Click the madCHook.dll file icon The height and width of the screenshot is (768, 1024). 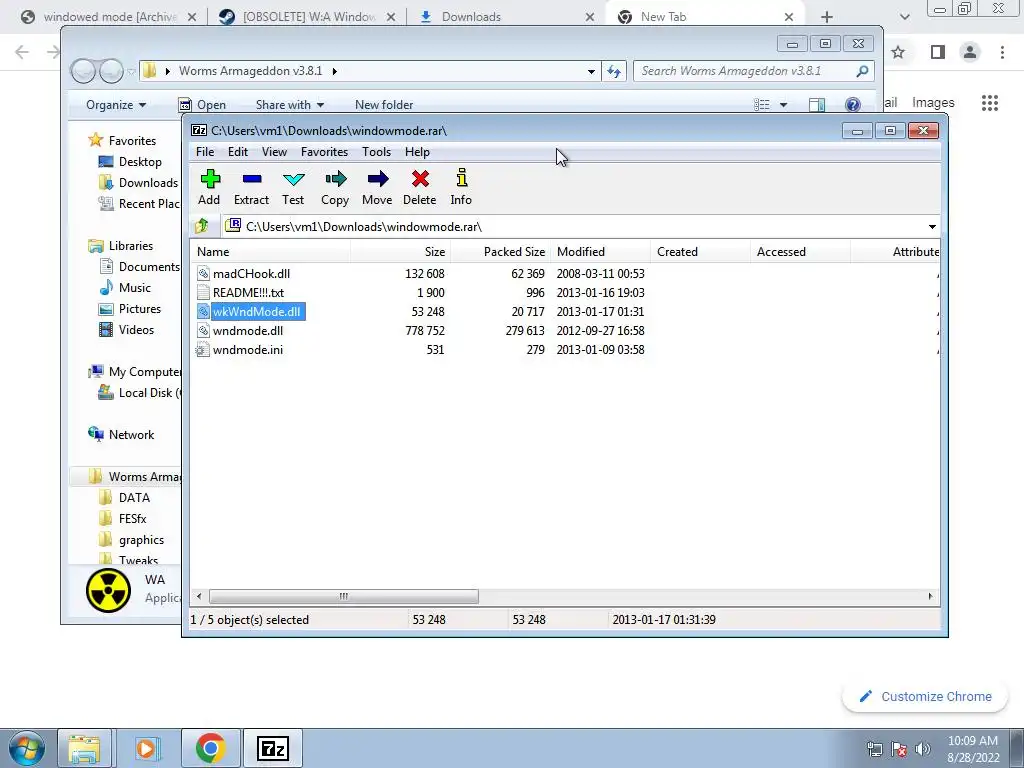click(203, 274)
